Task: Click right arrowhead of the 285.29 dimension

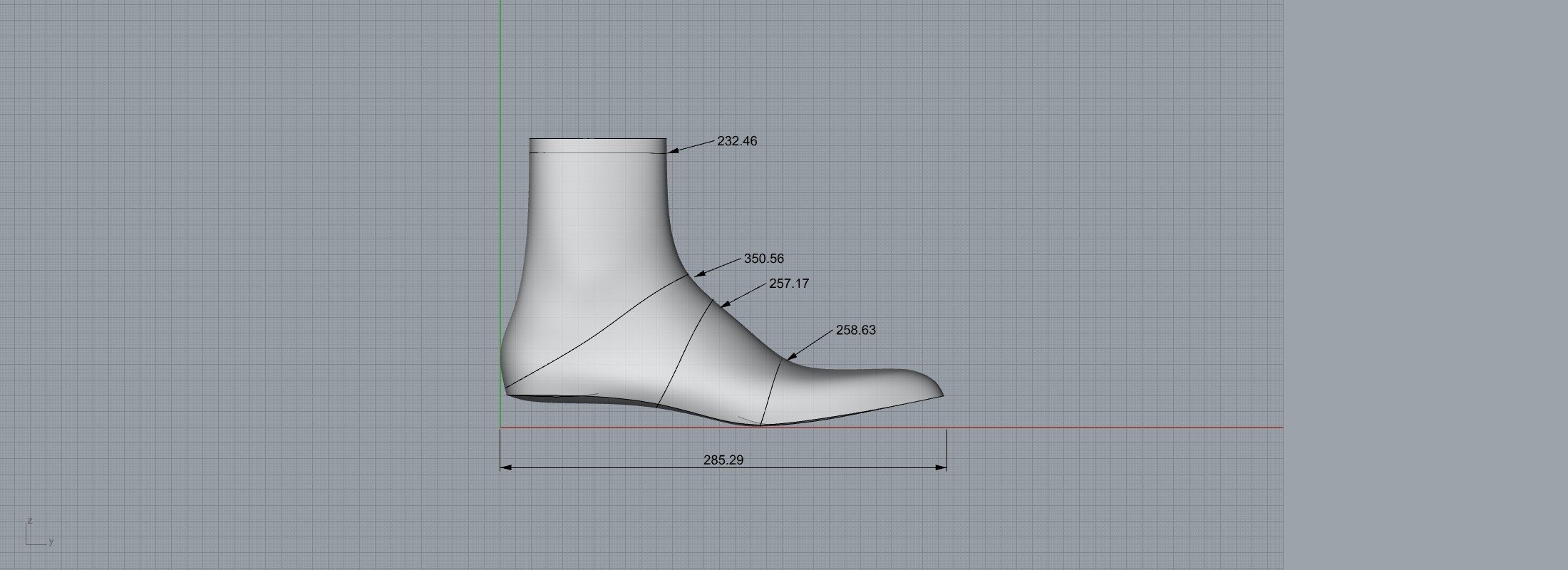Action: coord(942,467)
